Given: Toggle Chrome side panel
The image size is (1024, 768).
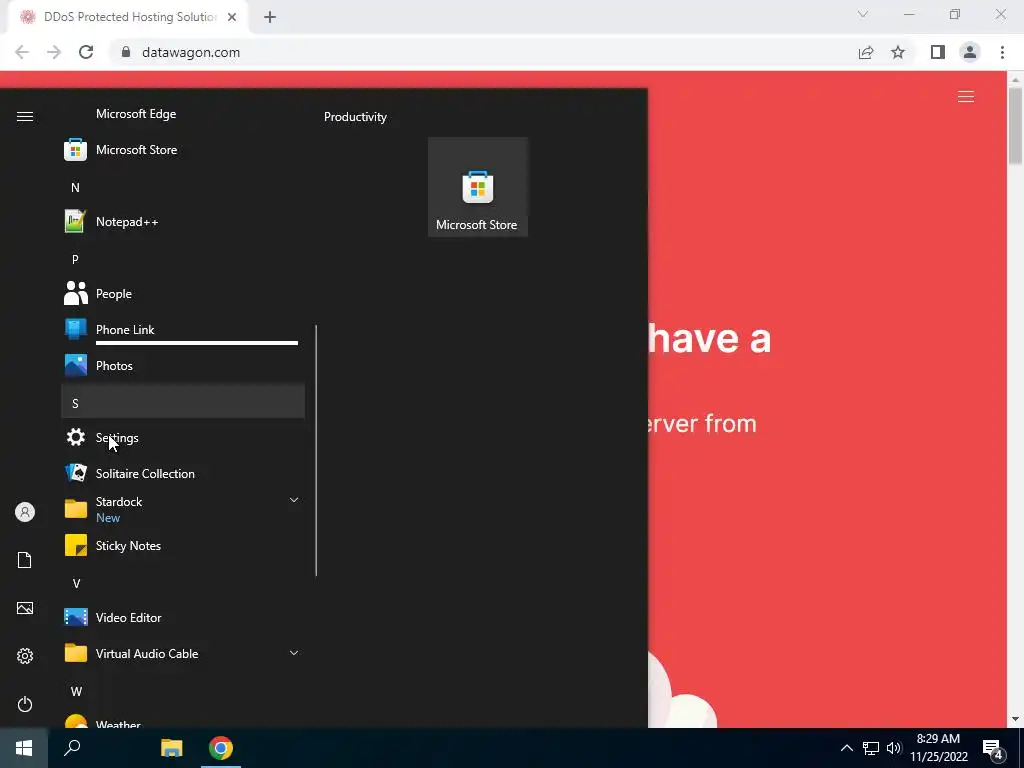Looking at the screenshot, I should point(938,52).
